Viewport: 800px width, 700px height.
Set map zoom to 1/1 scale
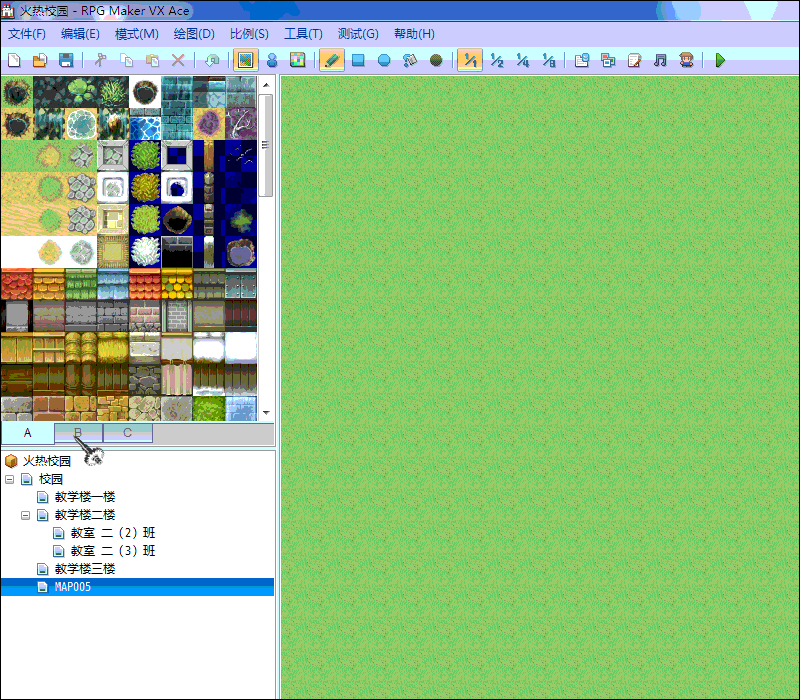click(470, 60)
